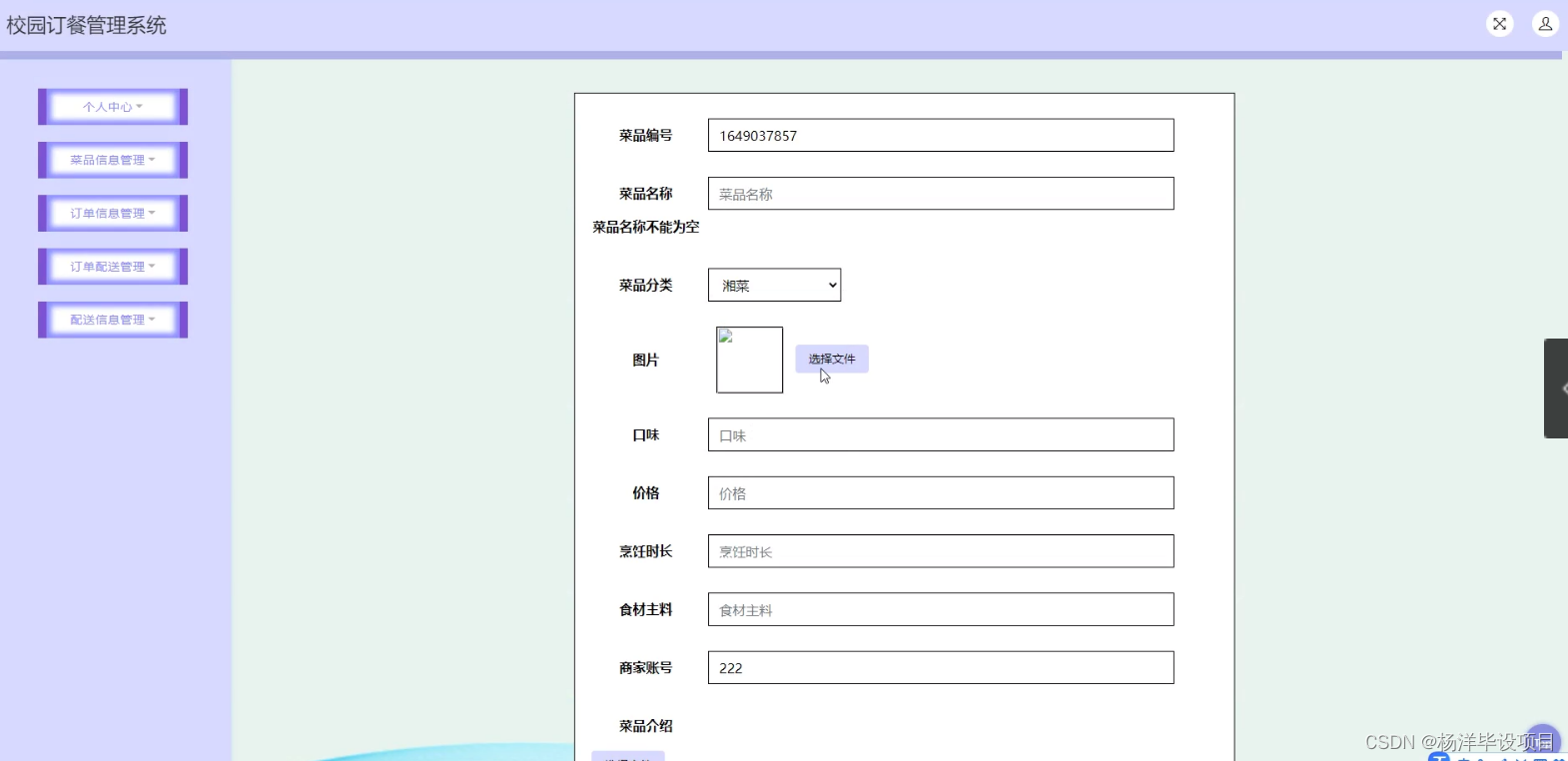Screen dimensions: 1568x761
Task: Click the bold 口味 field label
Action: coord(646,434)
